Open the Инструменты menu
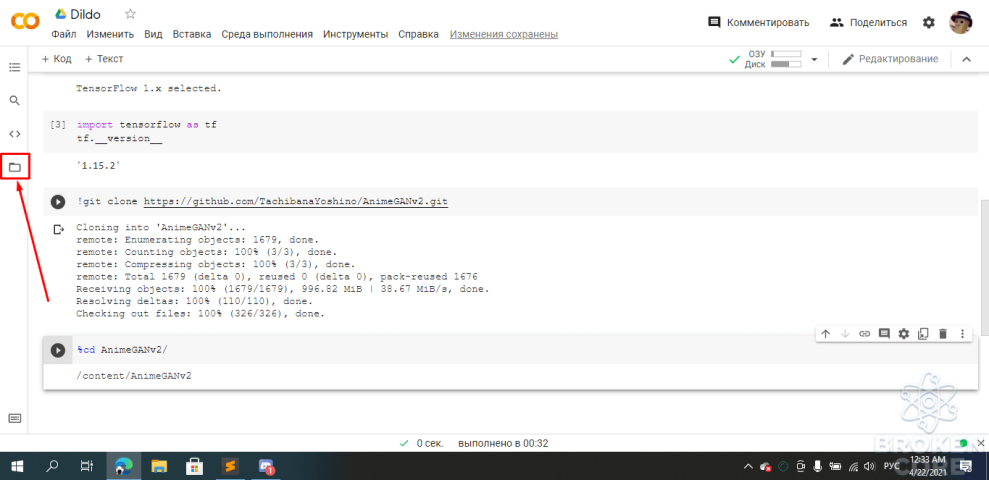Screen dimensions: 989x480 click(x=355, y=34)
